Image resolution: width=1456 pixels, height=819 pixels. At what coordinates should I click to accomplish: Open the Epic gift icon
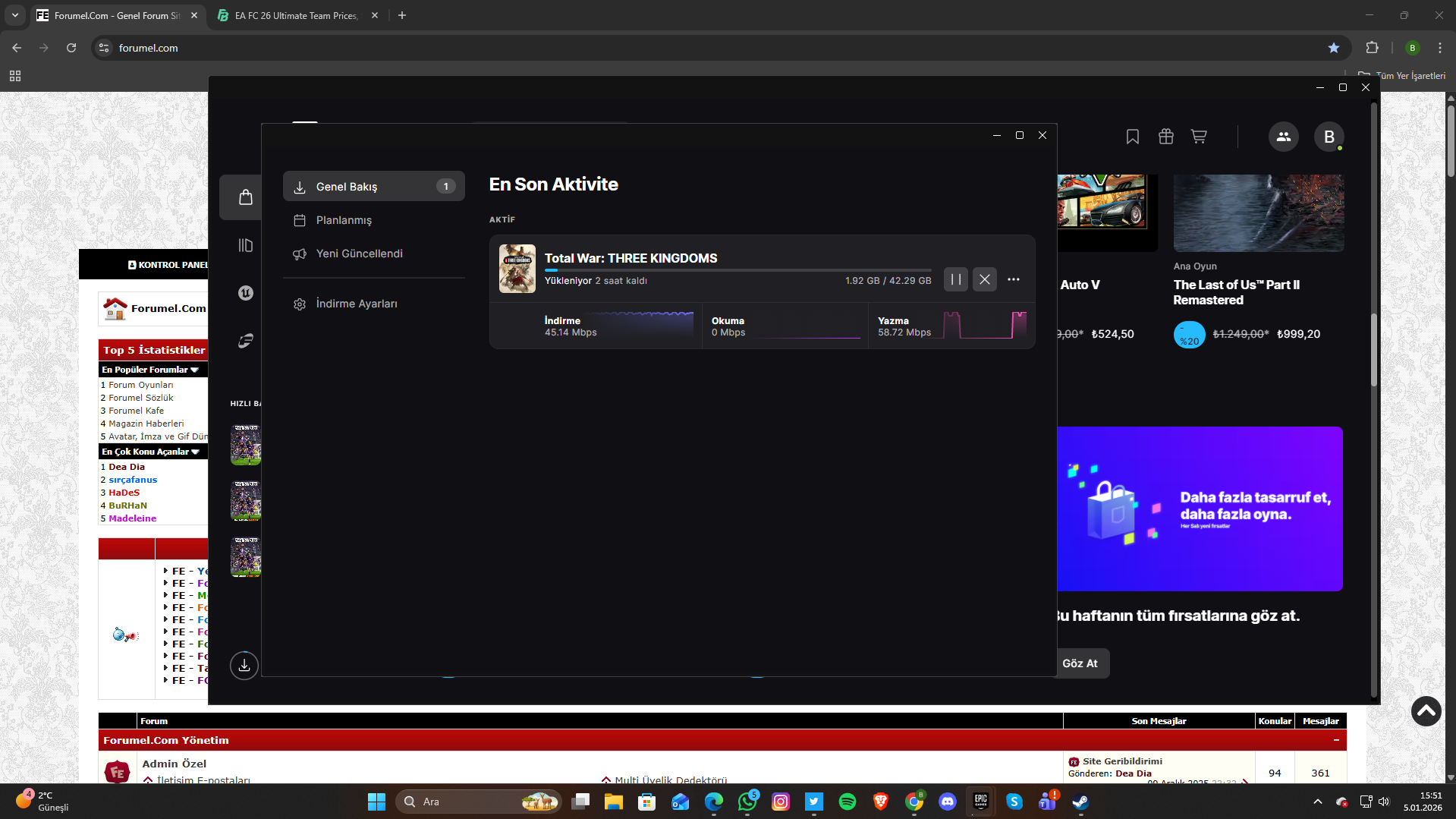pyautogui.click(x=1166, y=137)
